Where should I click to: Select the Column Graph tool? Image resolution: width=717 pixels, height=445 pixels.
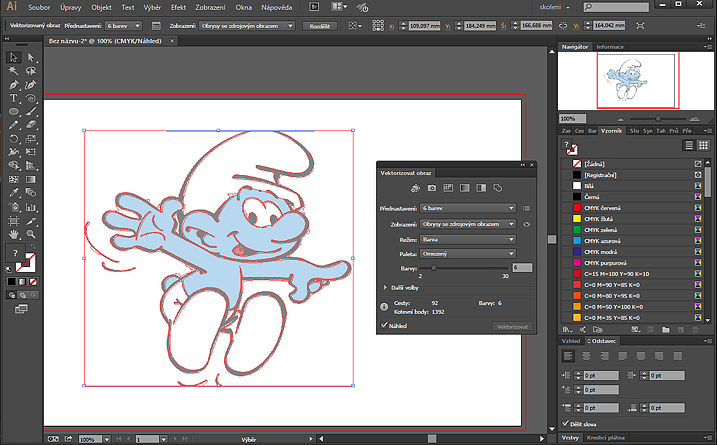(31, 207)
